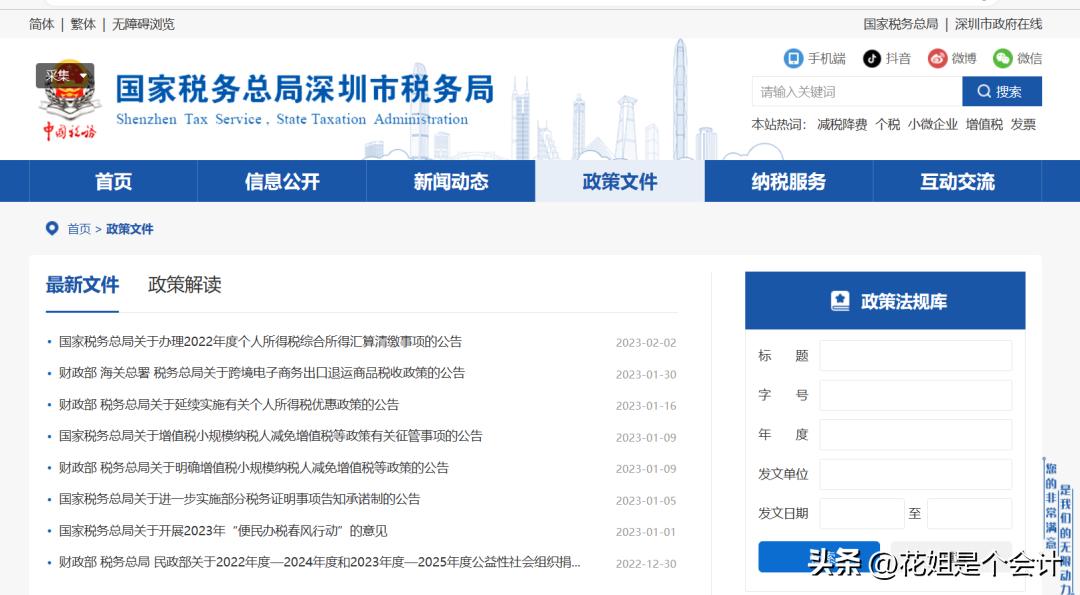Viewport: 1080px width, 595px height.
Task: Open the 互动交流 menu
Action: pos(957,181)
